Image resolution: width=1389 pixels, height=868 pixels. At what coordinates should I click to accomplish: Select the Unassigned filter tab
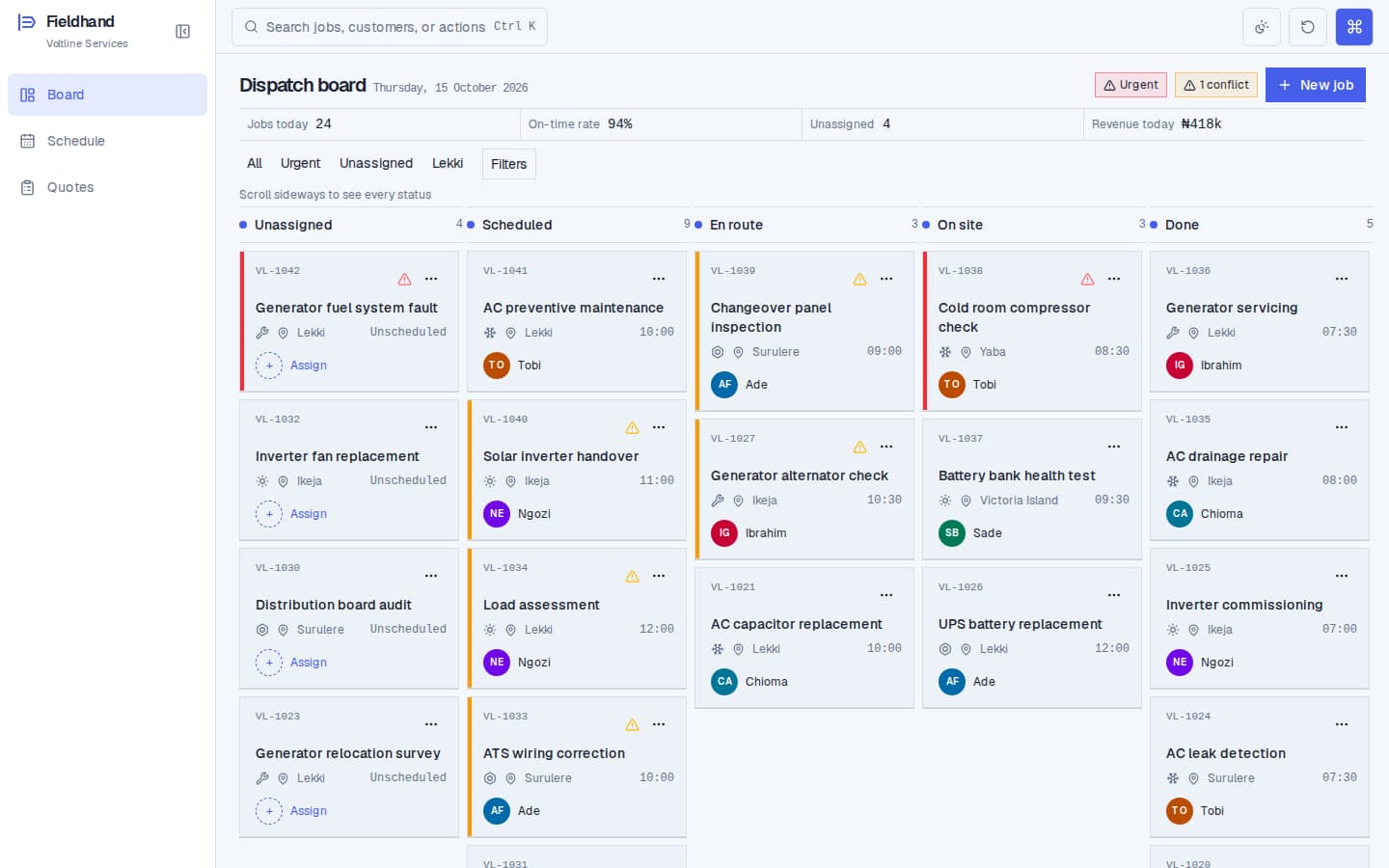pos(376,164)
